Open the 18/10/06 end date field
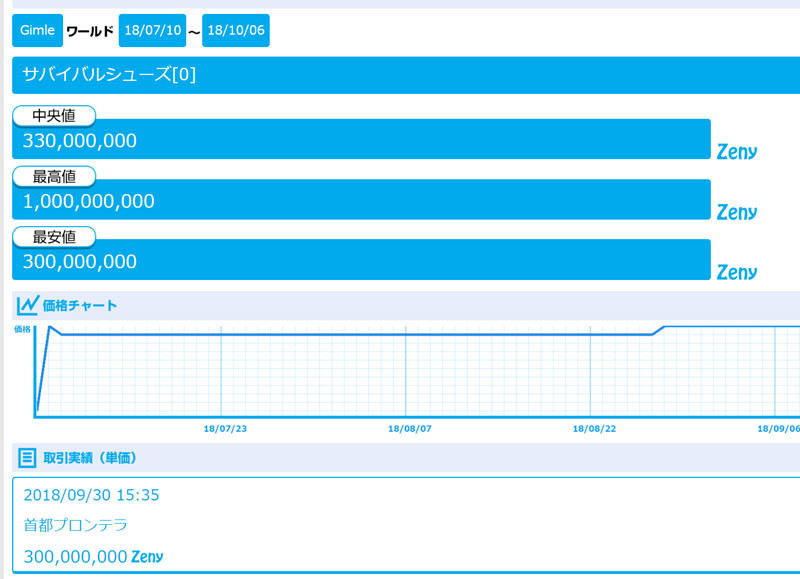800x579 pixels. point(236,31)
